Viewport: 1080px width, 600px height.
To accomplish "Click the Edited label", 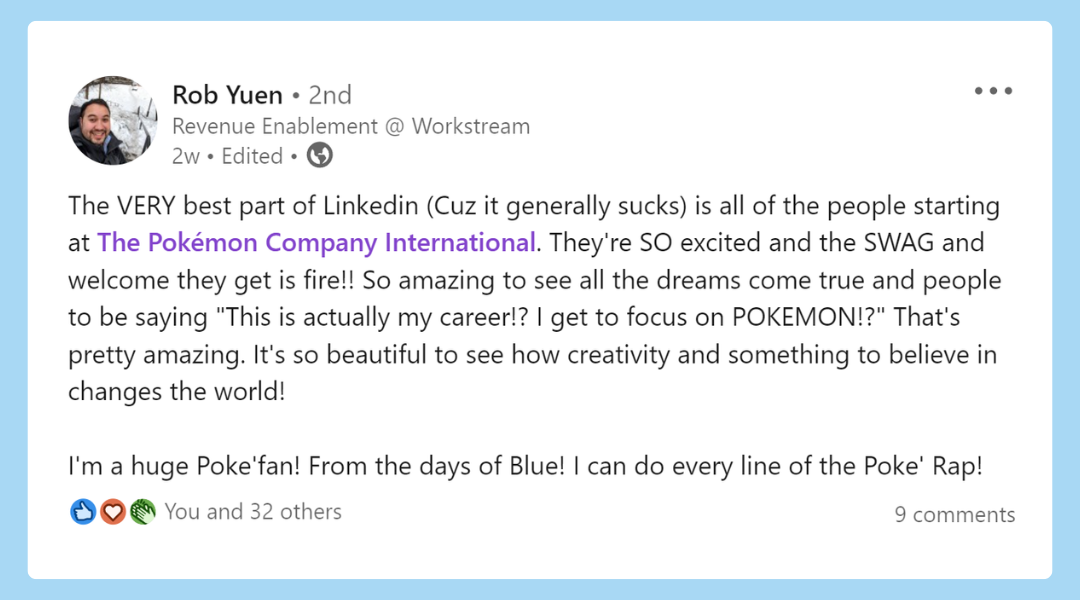I will point(252,156).
